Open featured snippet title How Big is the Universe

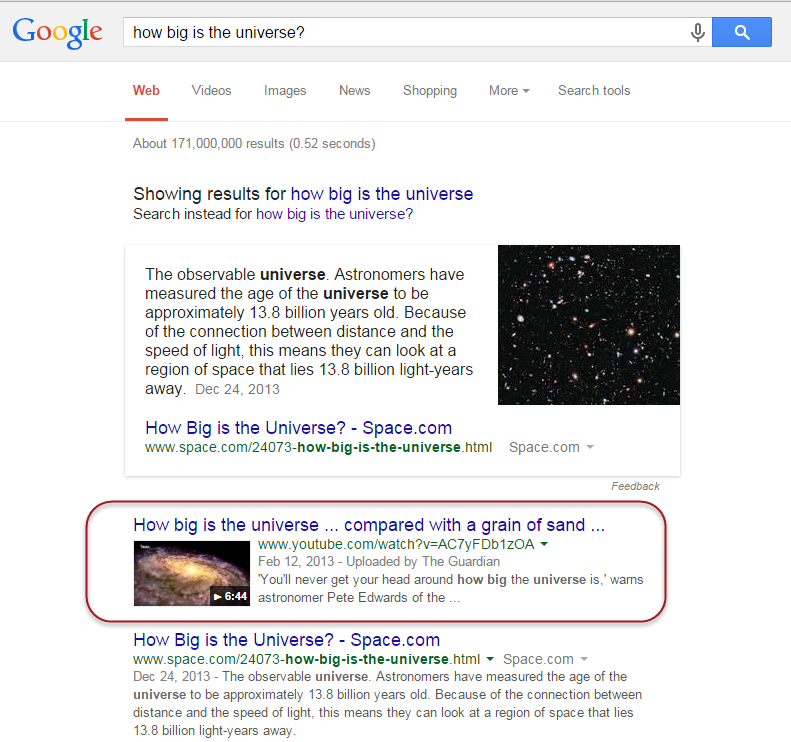[x=299, y=428]
